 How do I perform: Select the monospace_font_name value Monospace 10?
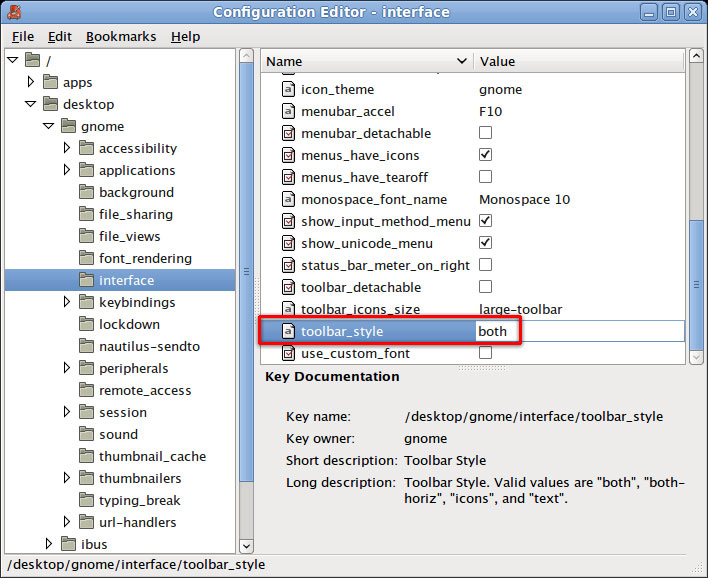524,199
